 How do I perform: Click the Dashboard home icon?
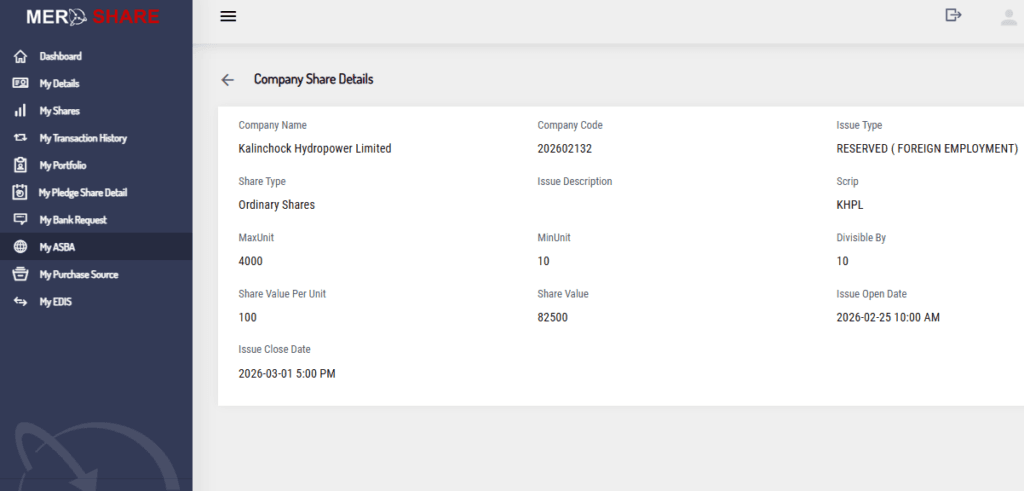pyautogui.click(x=20, y=56)
